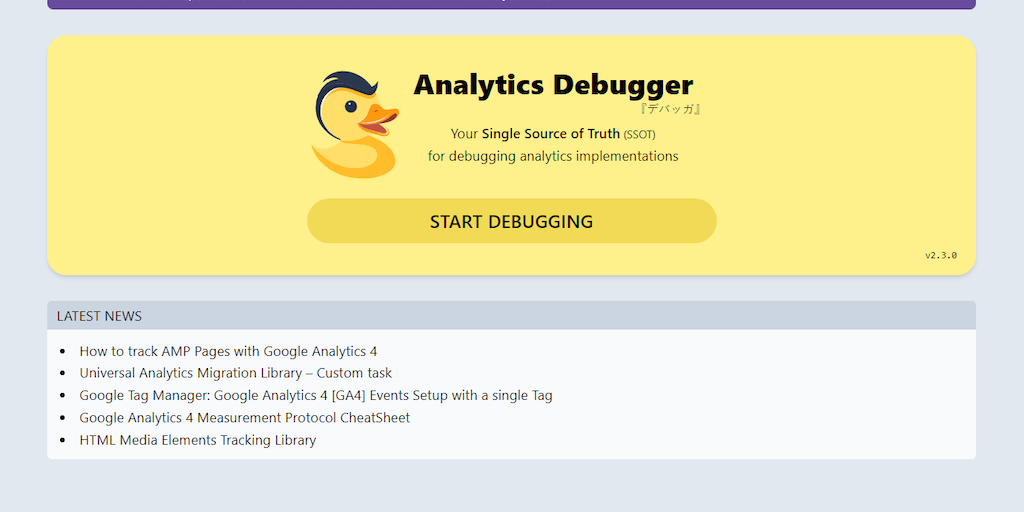The height and width of the screenshot is (512, 1024).
Task: Click the bullet beside Measurement Protocol CheatSheet
Action: click(x=62, y=418)
